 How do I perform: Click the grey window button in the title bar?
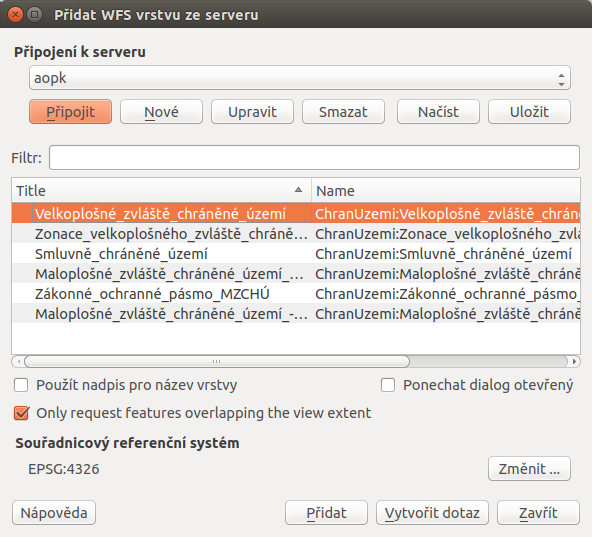pyautogui.click(x=34, y=15)
